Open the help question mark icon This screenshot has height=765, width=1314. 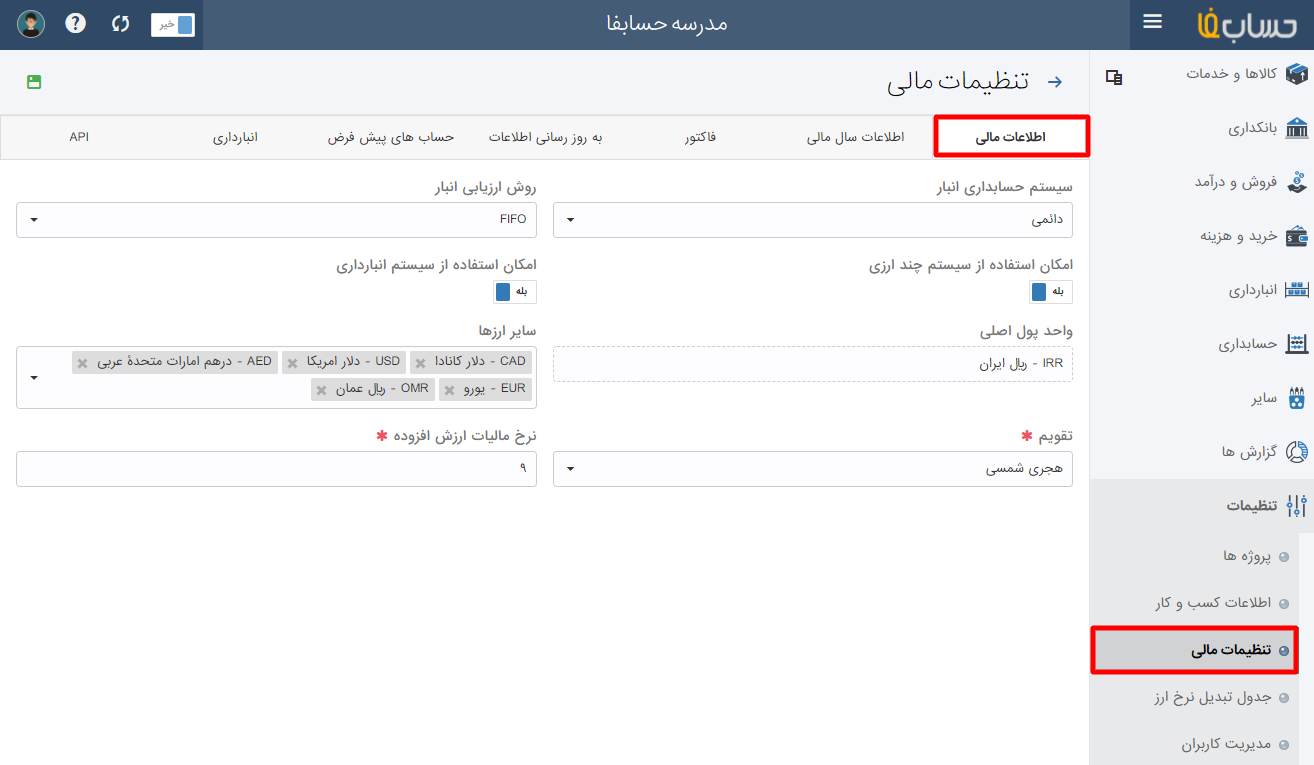point(75,23)
